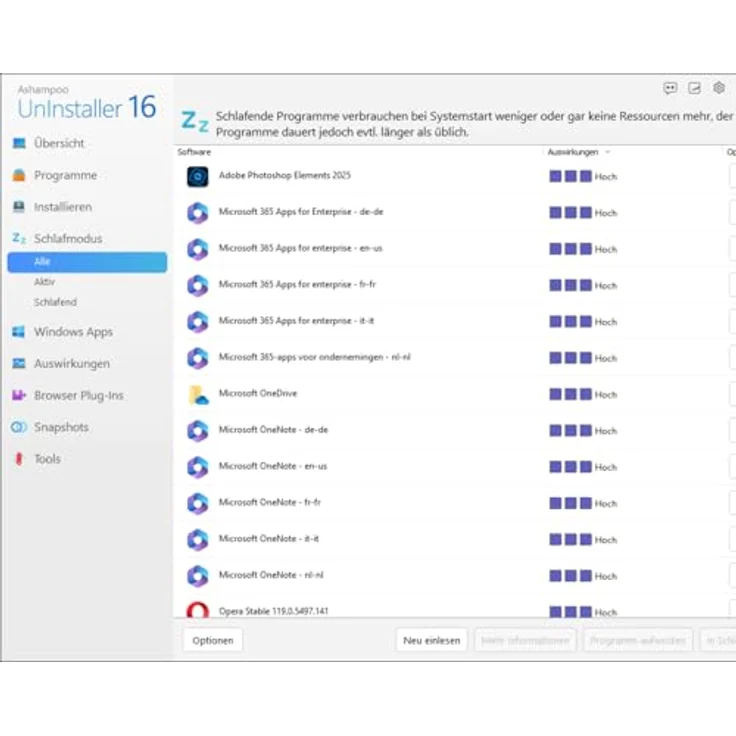Select row Microsoft OneNote - fr-fr
This screenshot has height=736, width=736.
point(454,503)
